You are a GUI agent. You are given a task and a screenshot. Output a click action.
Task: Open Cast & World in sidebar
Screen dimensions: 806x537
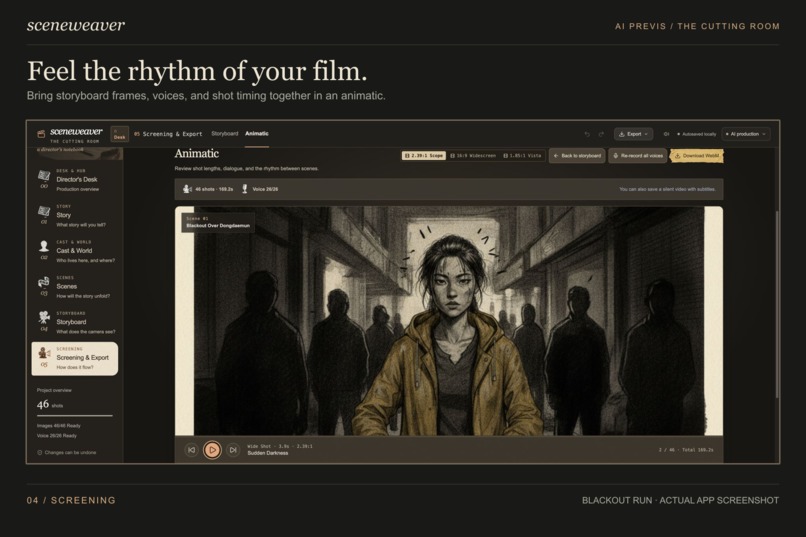pos(75,251)
